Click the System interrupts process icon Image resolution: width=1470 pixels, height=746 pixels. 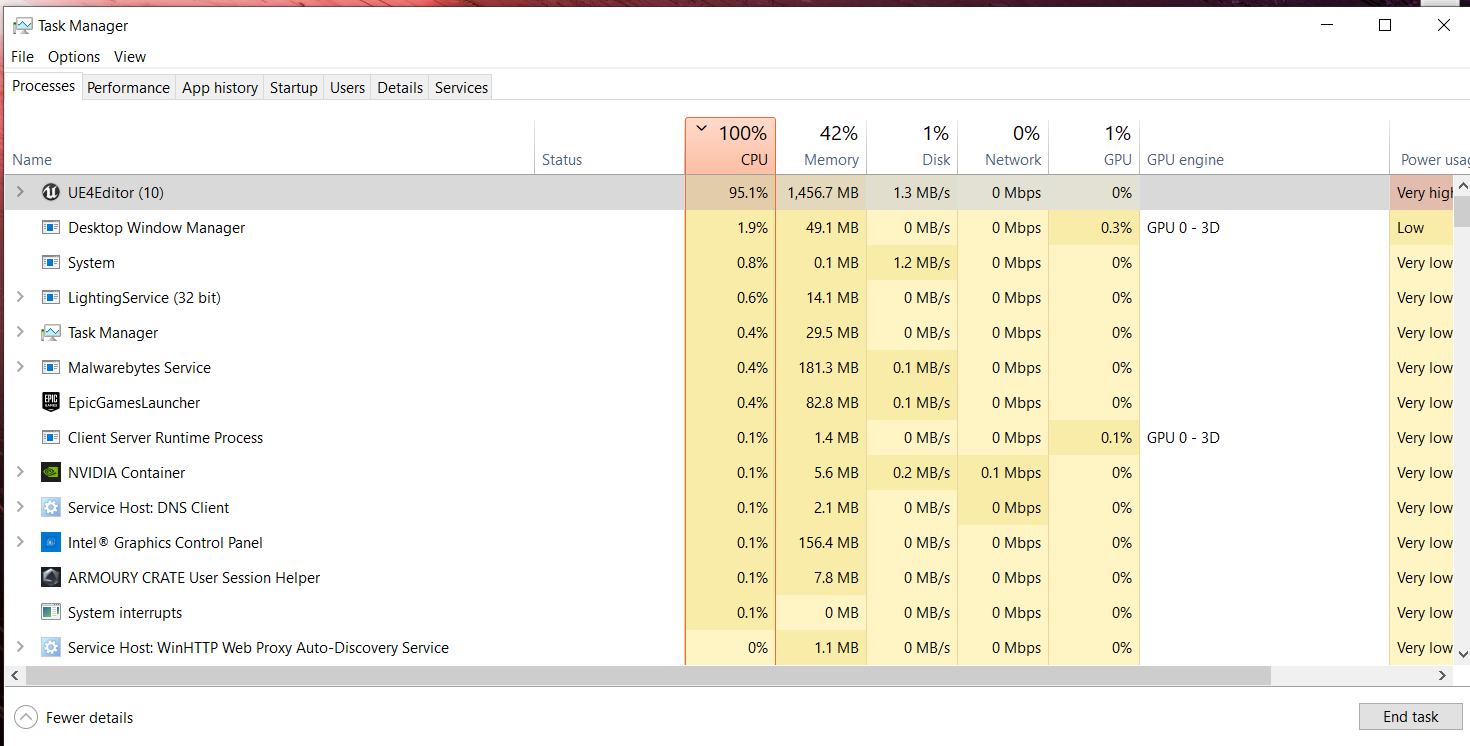(x=51, y=612)
